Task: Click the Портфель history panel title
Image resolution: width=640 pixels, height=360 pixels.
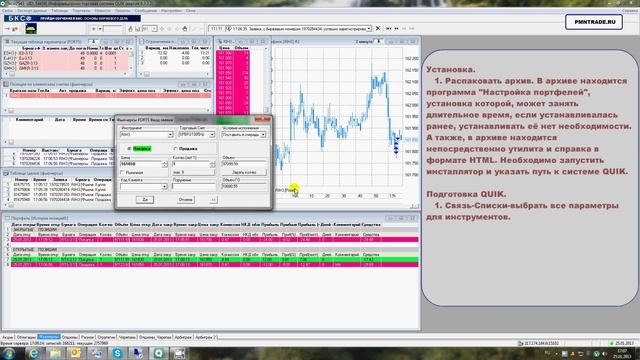Action: (x=39, y=218)
